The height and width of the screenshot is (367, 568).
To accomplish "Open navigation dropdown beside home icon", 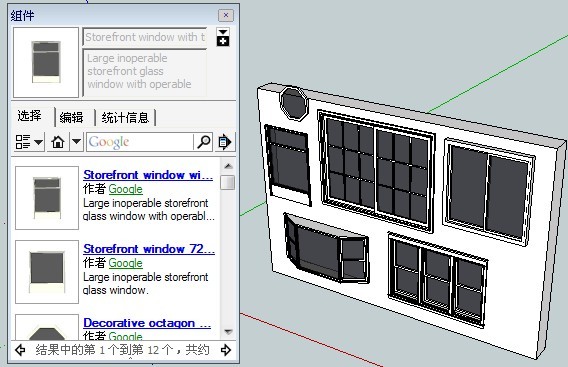I will [x=76, y=142].
